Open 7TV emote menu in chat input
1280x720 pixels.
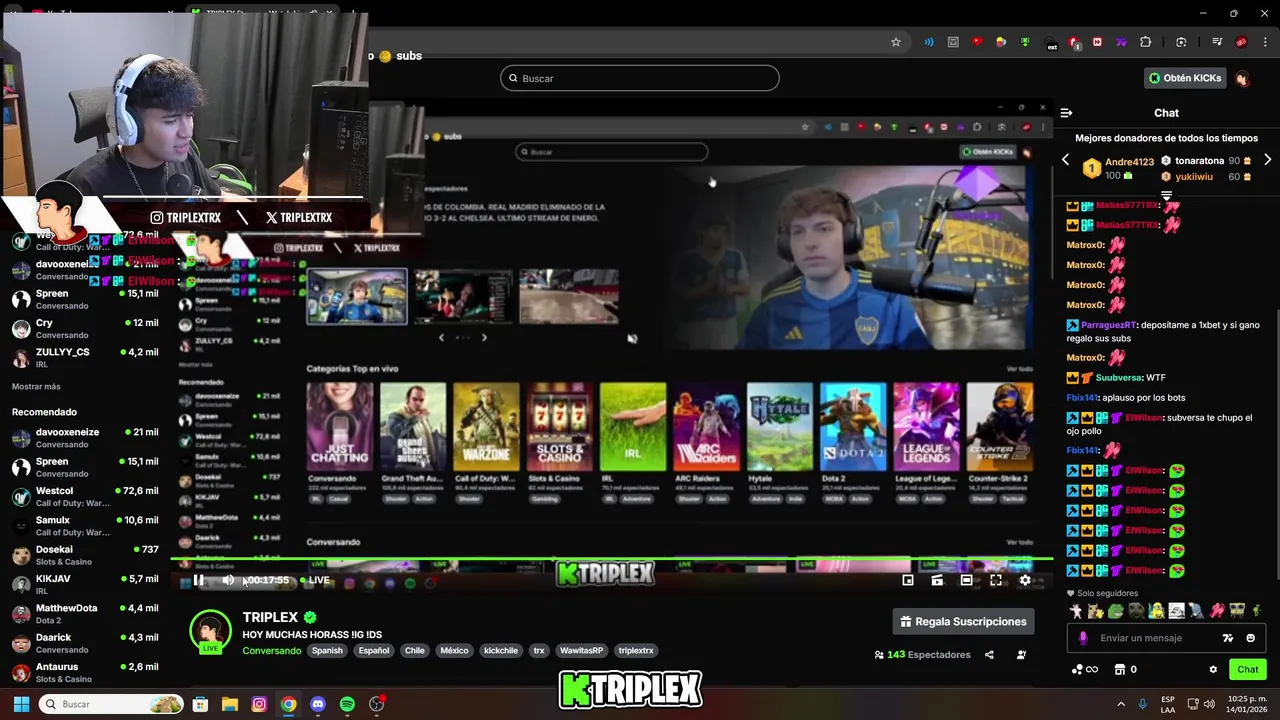point(1228,638)
